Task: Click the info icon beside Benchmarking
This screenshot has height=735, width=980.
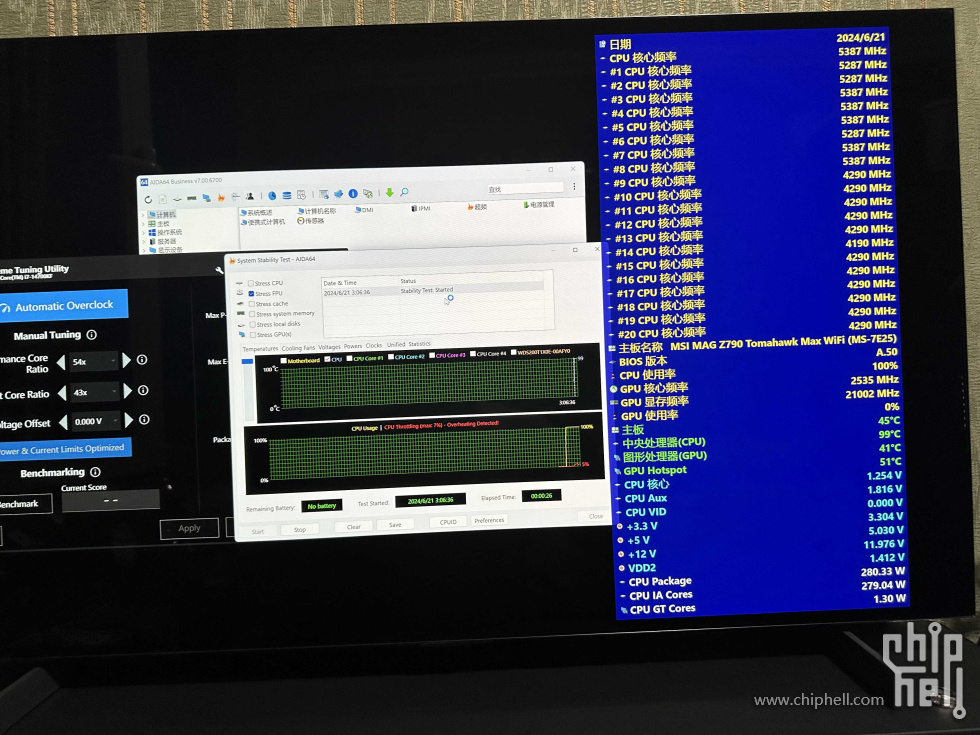Action: click(95, 472)
